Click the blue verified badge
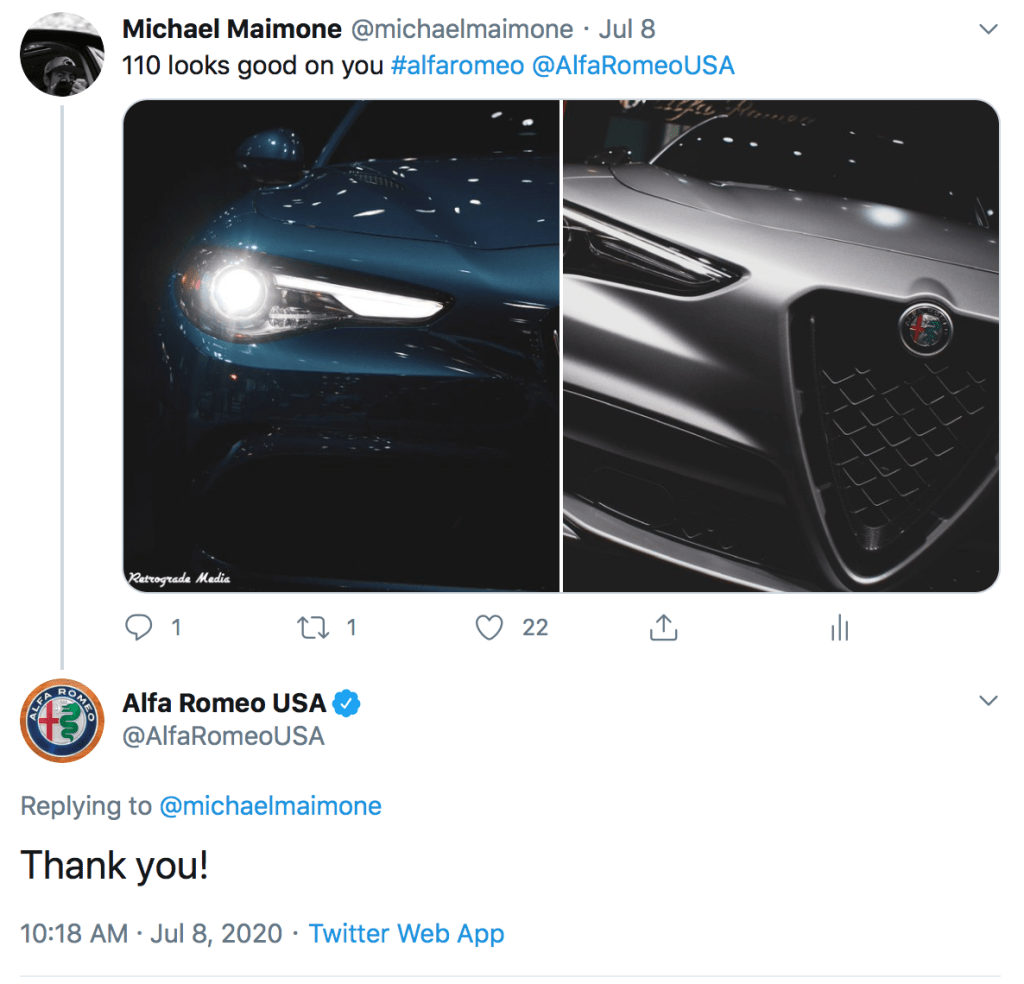1024x984 pixels. tap(347, 703)
